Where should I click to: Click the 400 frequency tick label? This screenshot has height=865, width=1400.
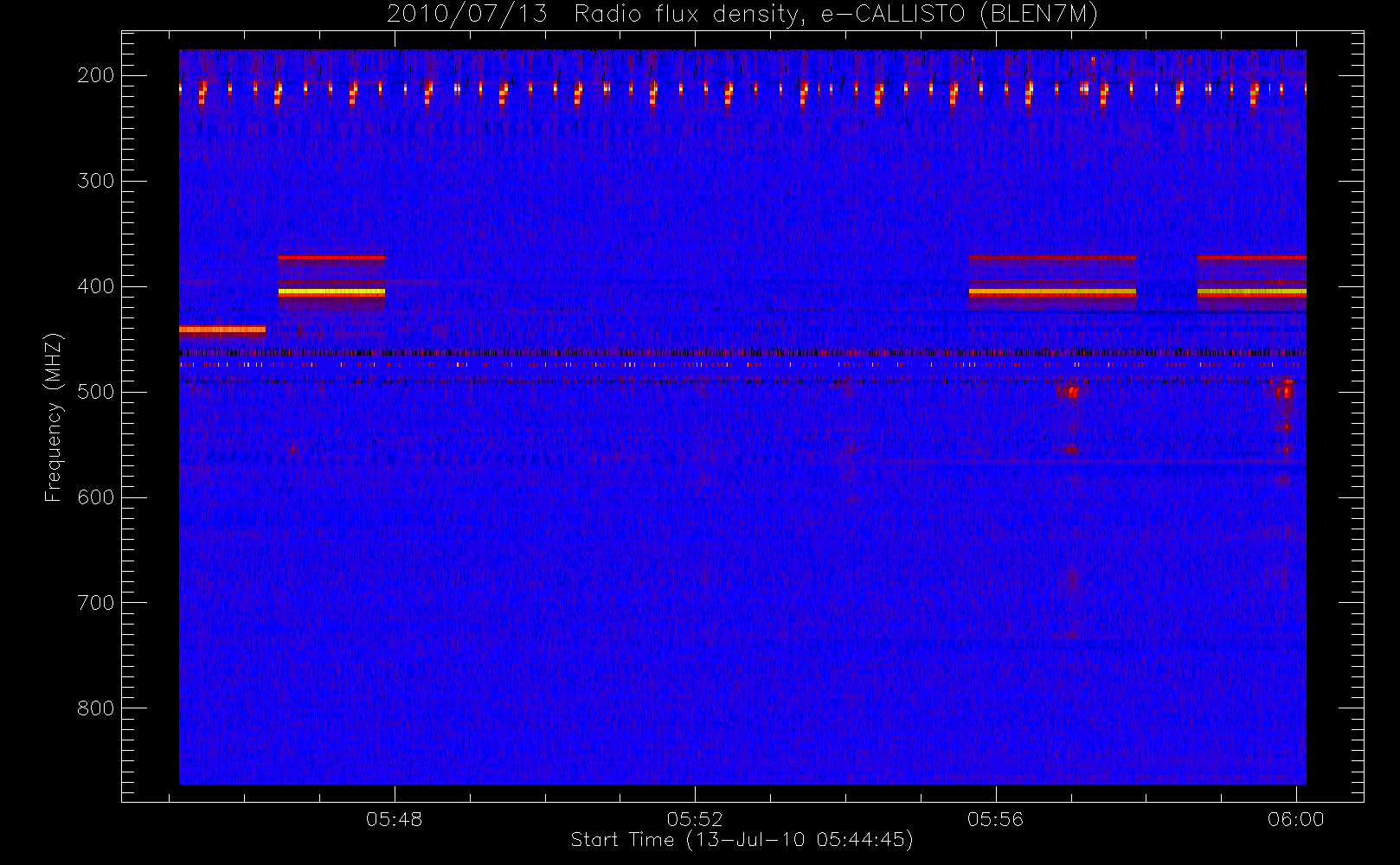pos(96,286)
